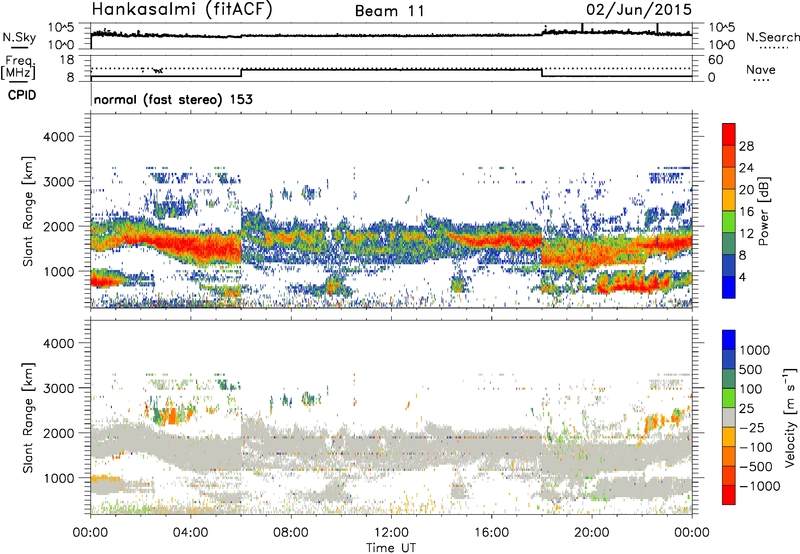Click the 'CPID' label
This screenshot has height=554, width=800.
coord(22,95)
